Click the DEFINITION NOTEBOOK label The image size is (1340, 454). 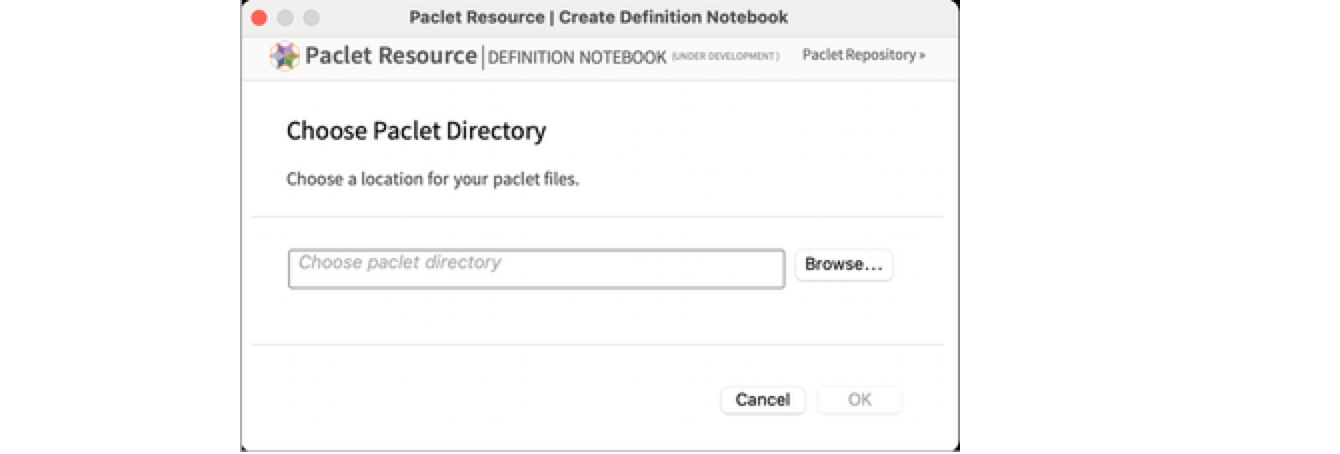tap(577, 57)
